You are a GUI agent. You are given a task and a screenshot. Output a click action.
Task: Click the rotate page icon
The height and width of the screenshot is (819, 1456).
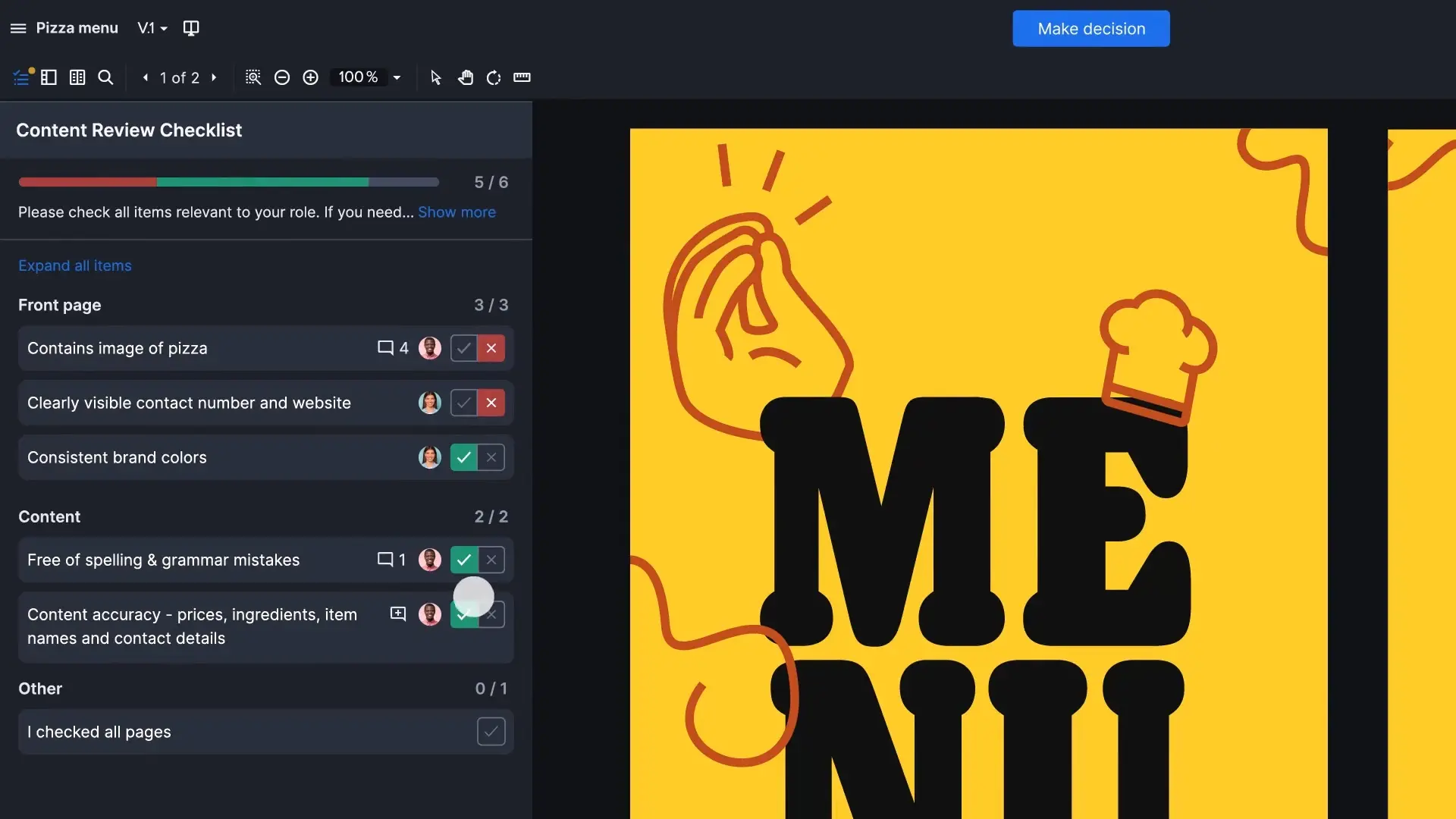point(494,77)
